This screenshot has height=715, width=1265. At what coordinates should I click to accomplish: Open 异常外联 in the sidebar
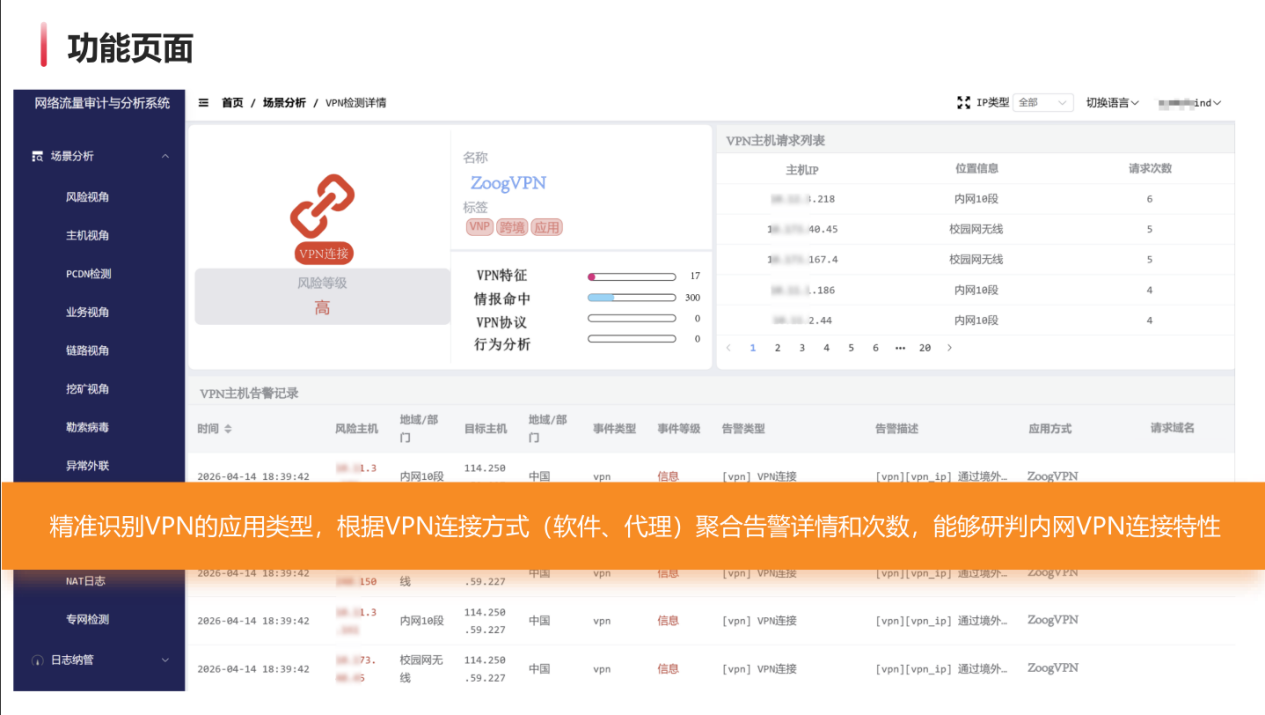pos(88,466)
